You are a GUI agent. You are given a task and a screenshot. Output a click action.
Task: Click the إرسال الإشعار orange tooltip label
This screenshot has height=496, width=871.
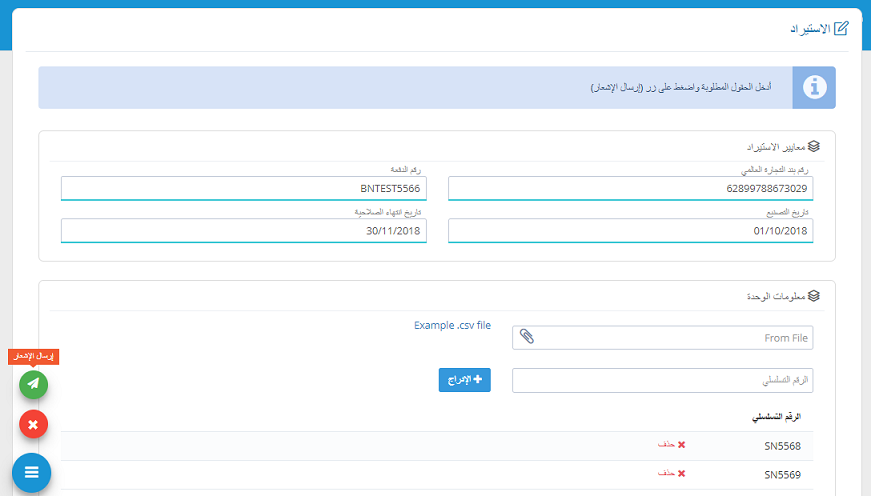pyautogui.click(x=34, y=357)
